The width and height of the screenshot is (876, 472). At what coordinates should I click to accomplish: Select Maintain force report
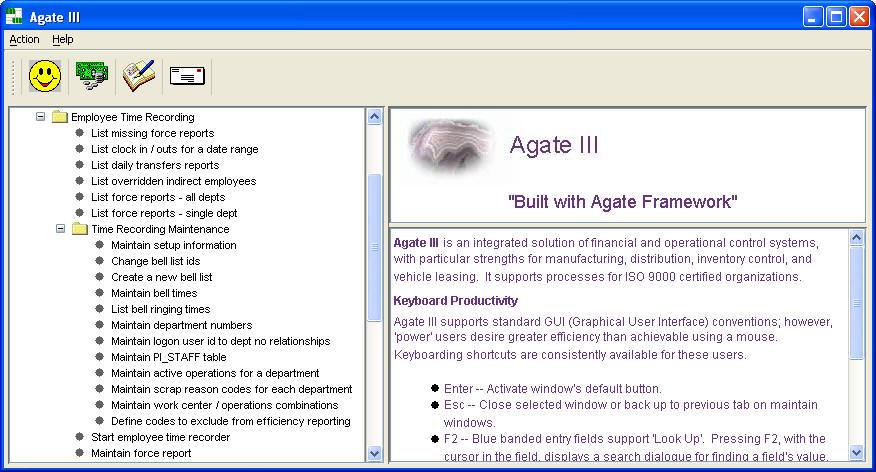click(x=141, y=454)
